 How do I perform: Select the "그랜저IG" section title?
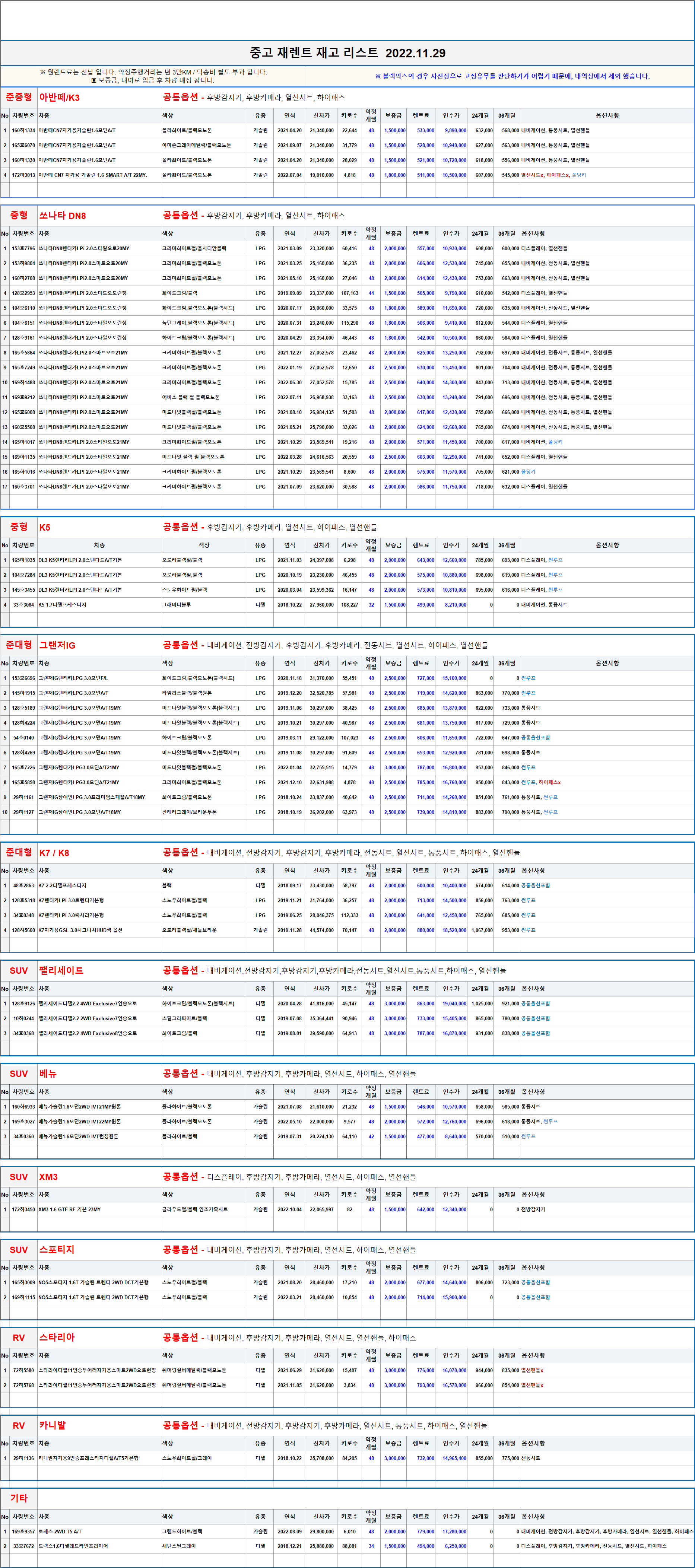(x=57, y=645)
